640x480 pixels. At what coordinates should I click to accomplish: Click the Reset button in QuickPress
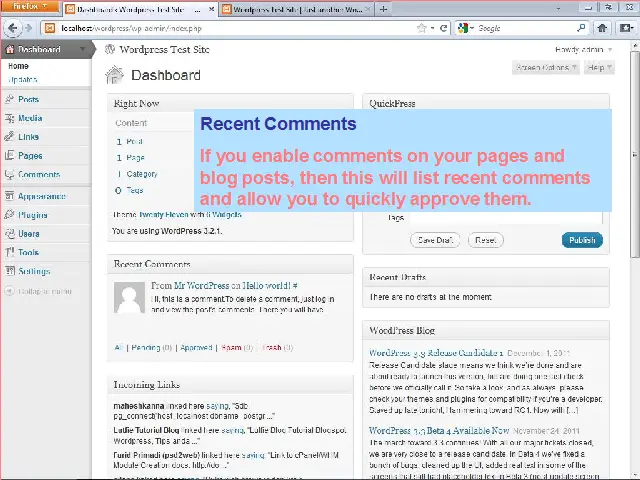click(x=486, y=240)
